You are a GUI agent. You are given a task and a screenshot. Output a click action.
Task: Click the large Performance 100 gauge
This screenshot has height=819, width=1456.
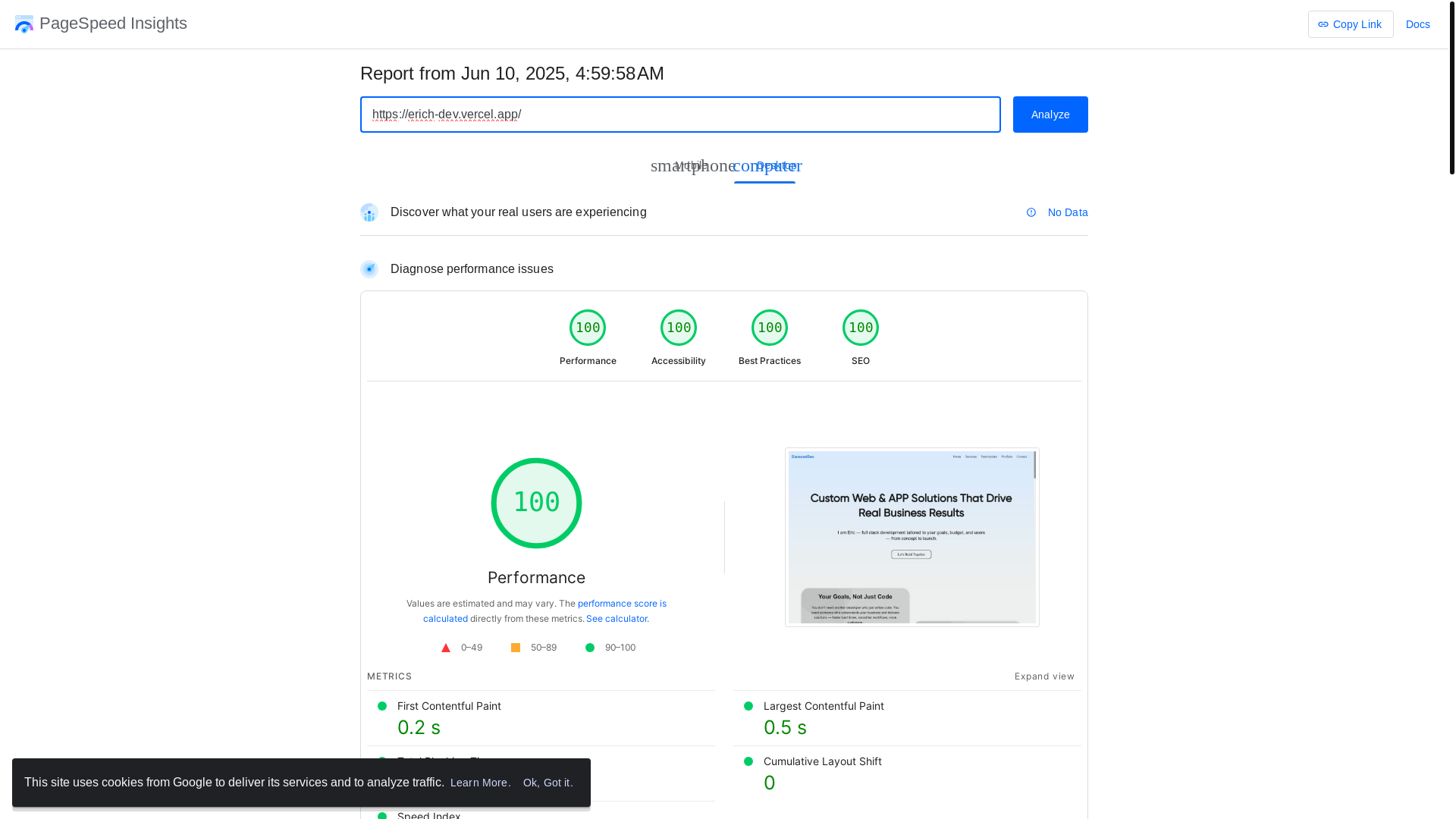[536, 503]
